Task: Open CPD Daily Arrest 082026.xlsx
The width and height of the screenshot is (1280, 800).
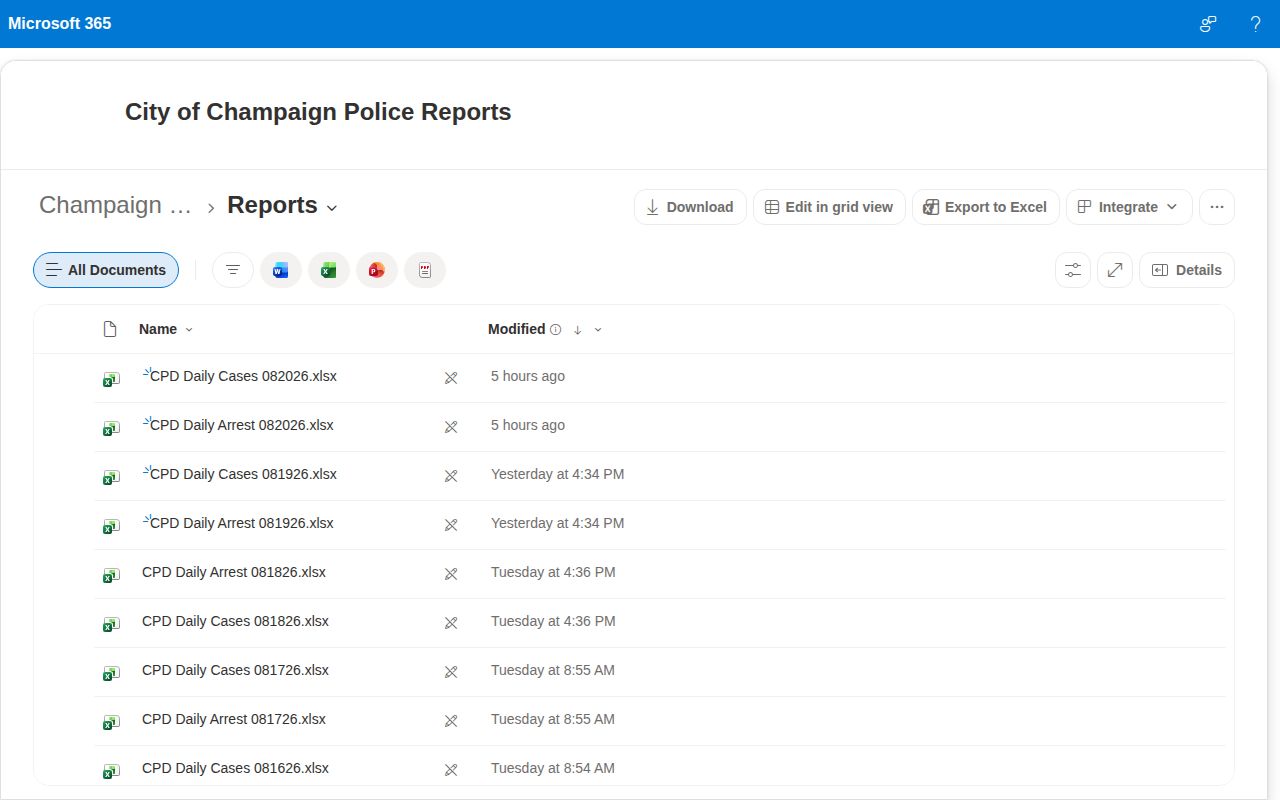Action: [242, 425]
